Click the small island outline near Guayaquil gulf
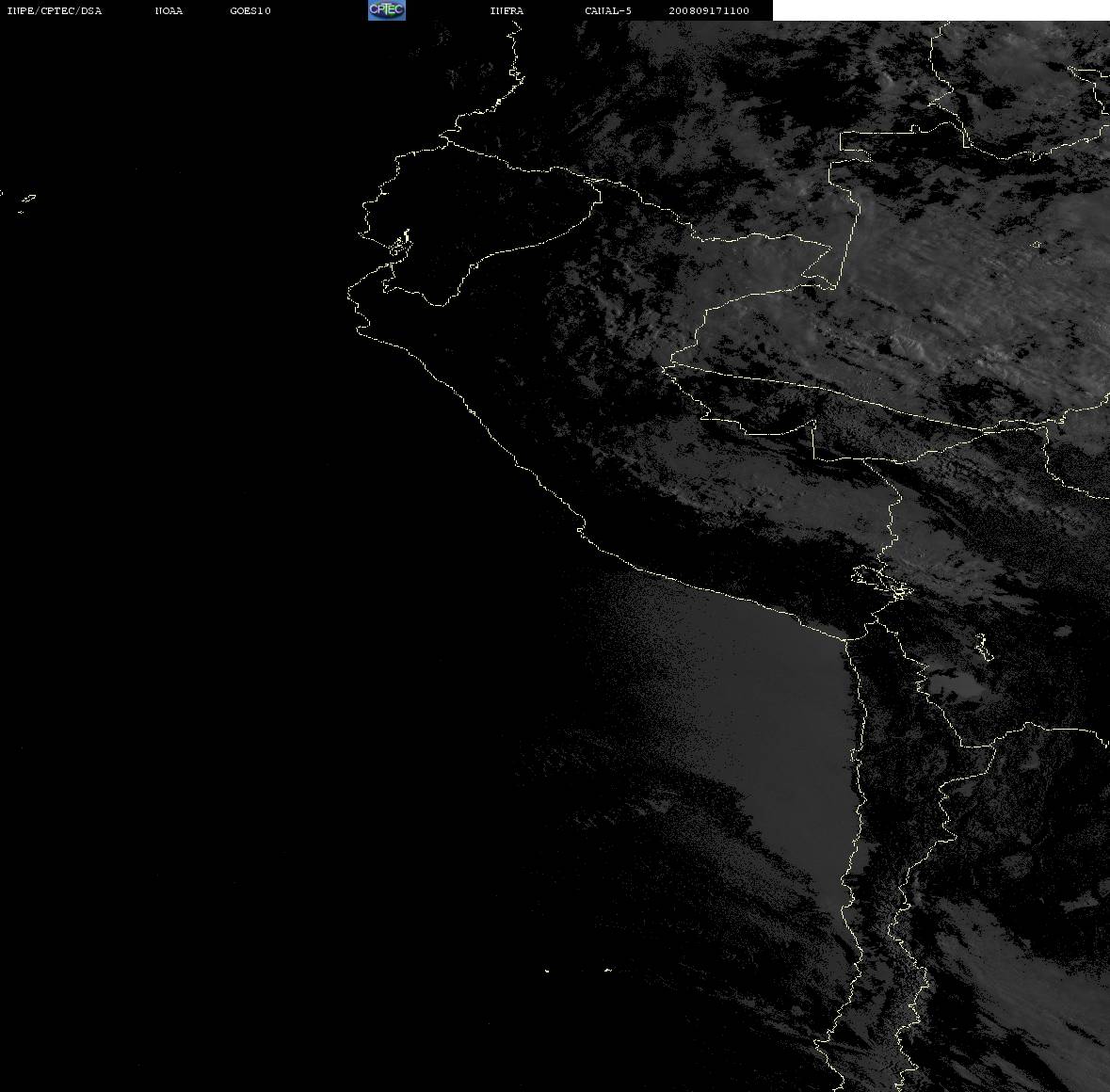The height and width of the screenshot is (1092, 1110). (400, 244)
